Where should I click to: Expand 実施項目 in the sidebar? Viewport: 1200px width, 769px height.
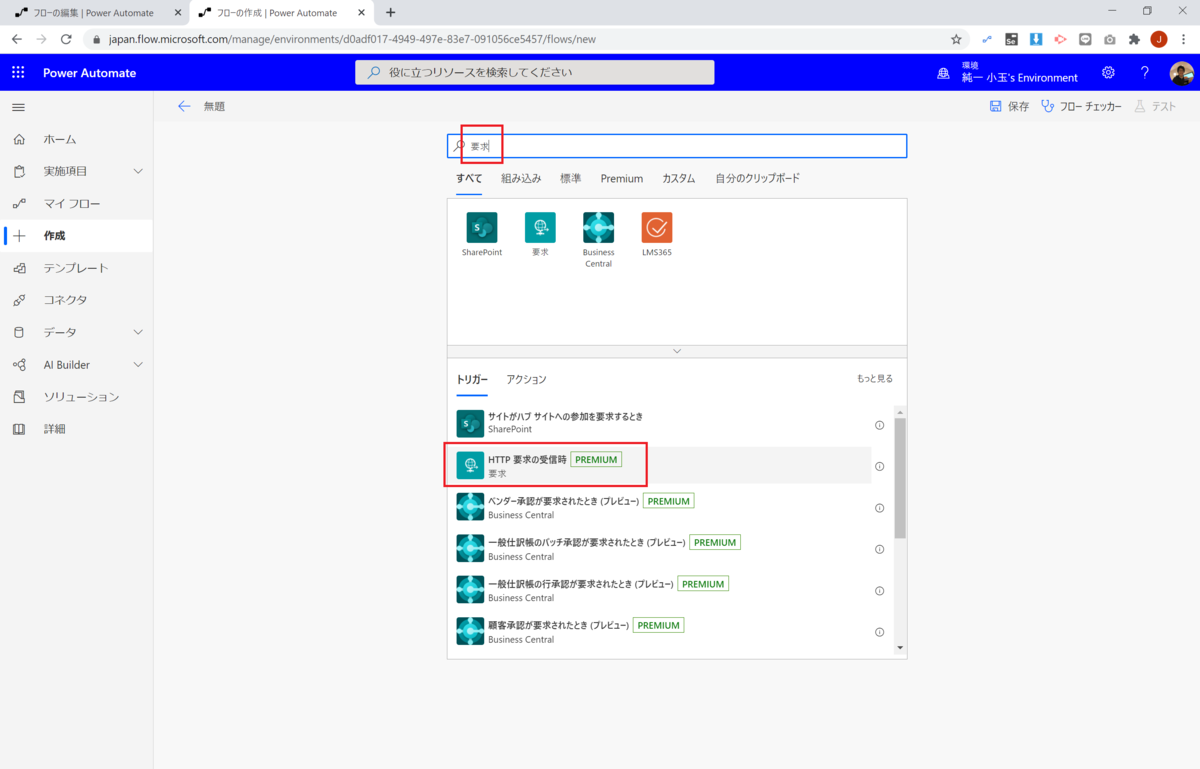coord(138,171)
